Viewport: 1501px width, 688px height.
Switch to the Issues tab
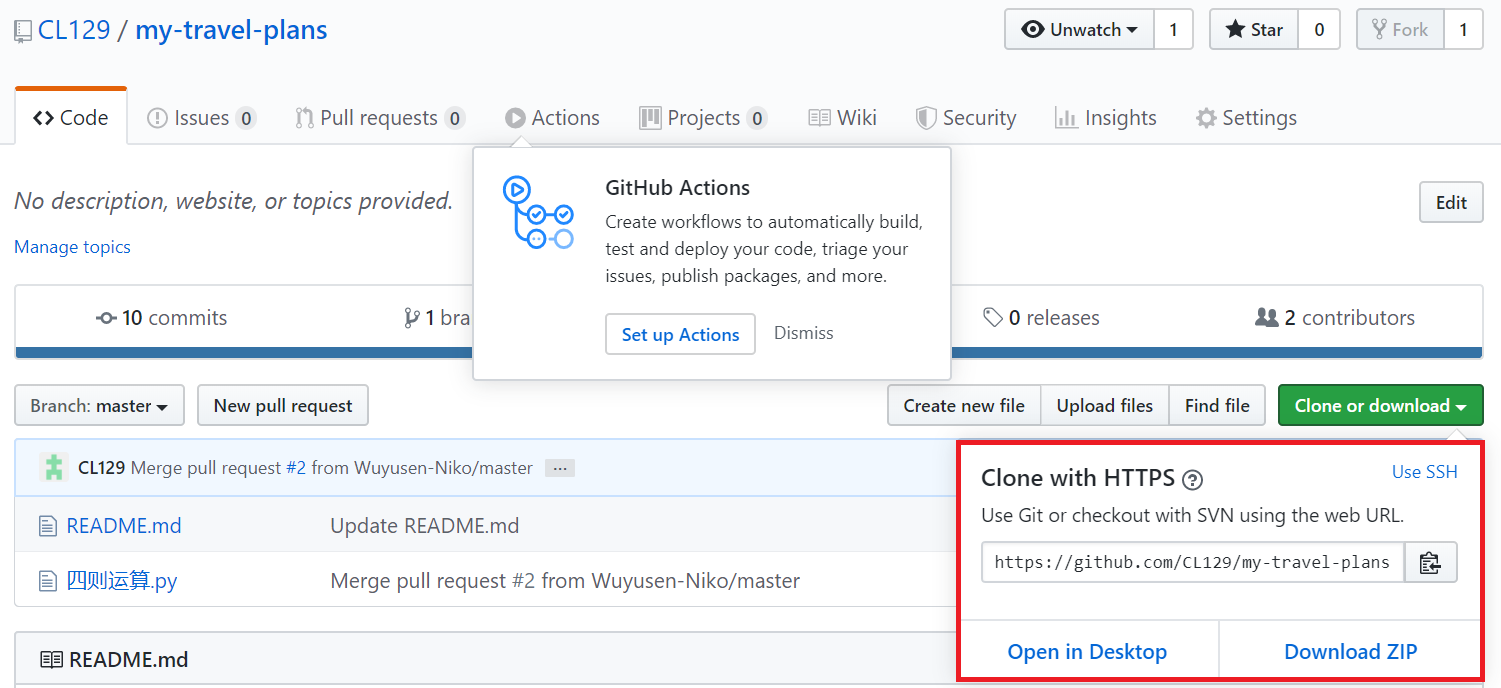pyautogui.click(x=201, y=118)
